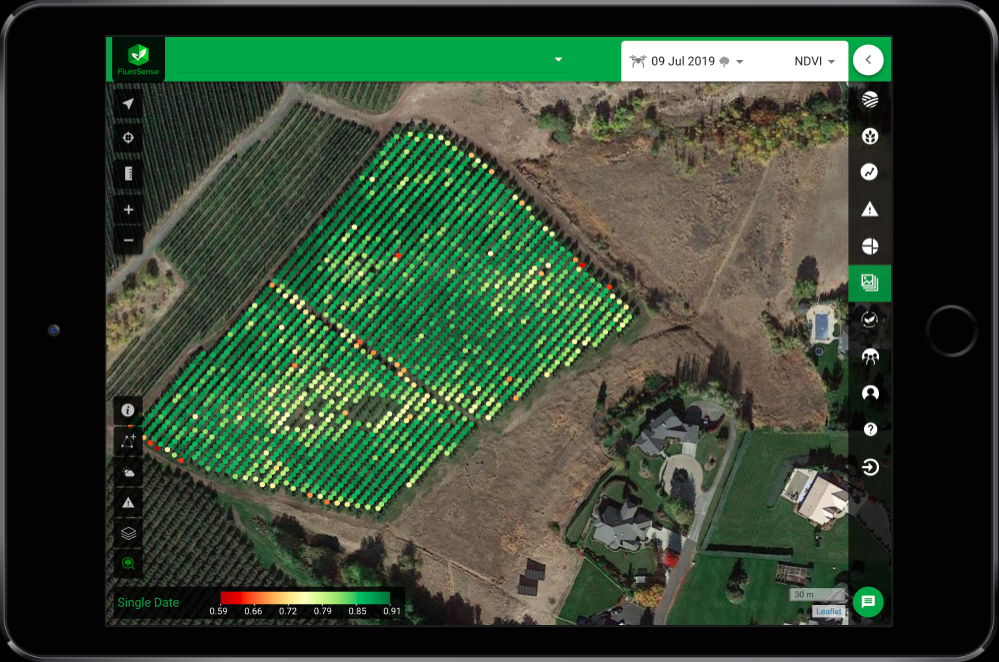This screenshot has height=662, width=999.
Task: Open the NDVI index dropdown
Action: point(814,61)
